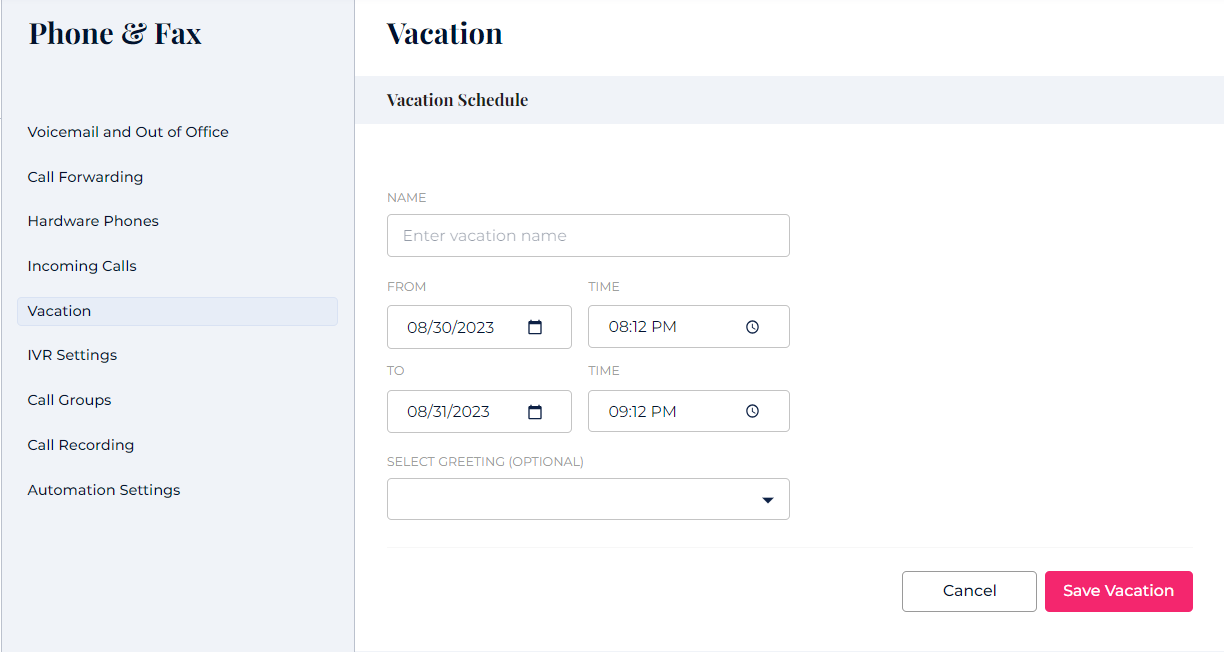1224x652 pixels.
Task: Go to Call Forwarding section
Action: pos(85,177)
